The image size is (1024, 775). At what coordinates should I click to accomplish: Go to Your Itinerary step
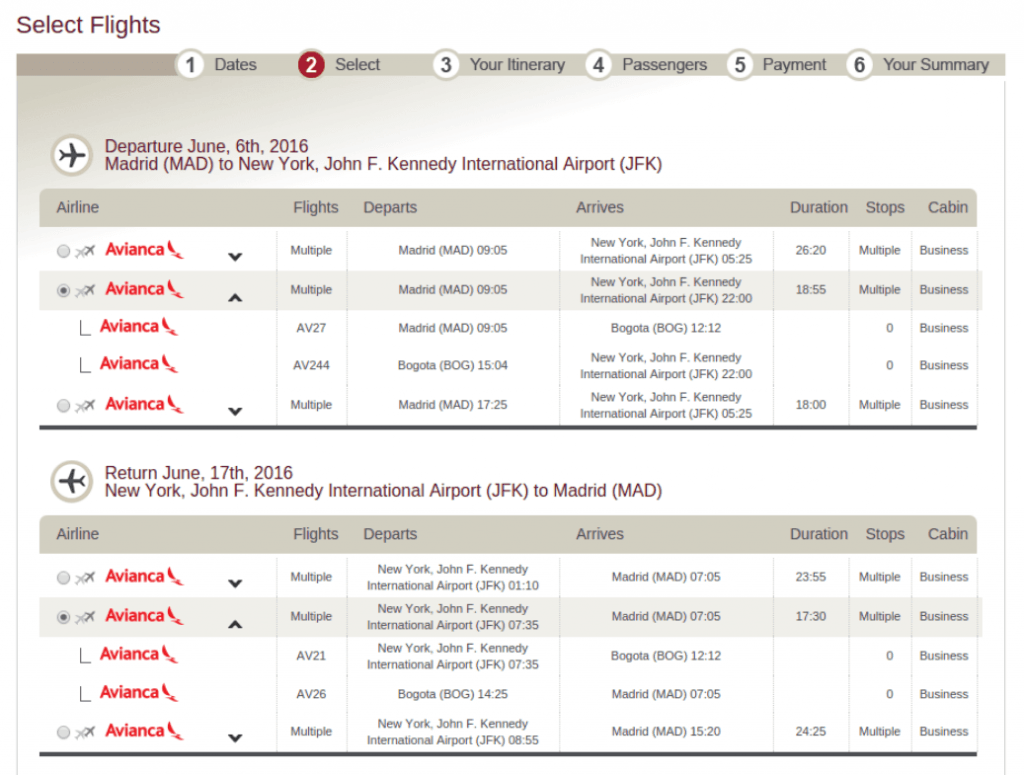(x=517, y=65)
